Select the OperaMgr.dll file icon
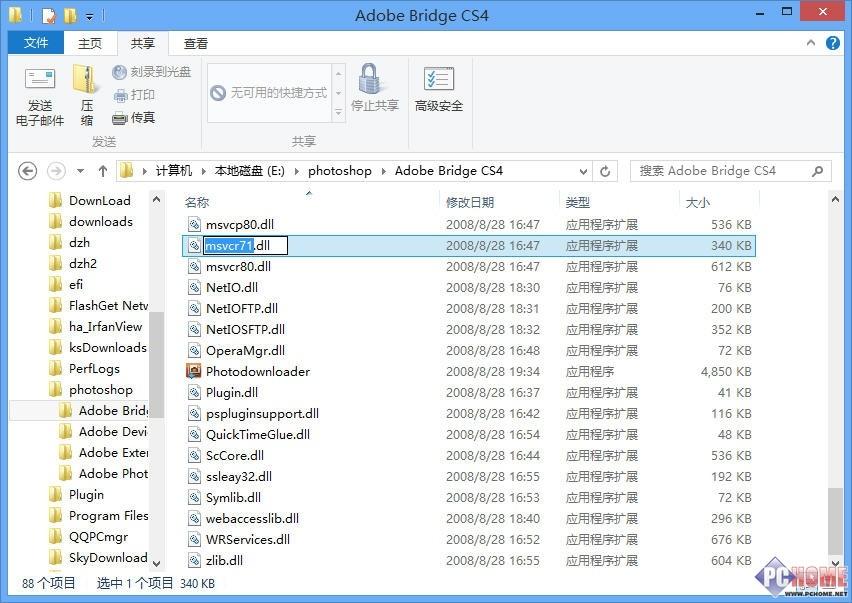The height and width of the screenshot is (603, 852). [x=195, y=350]
